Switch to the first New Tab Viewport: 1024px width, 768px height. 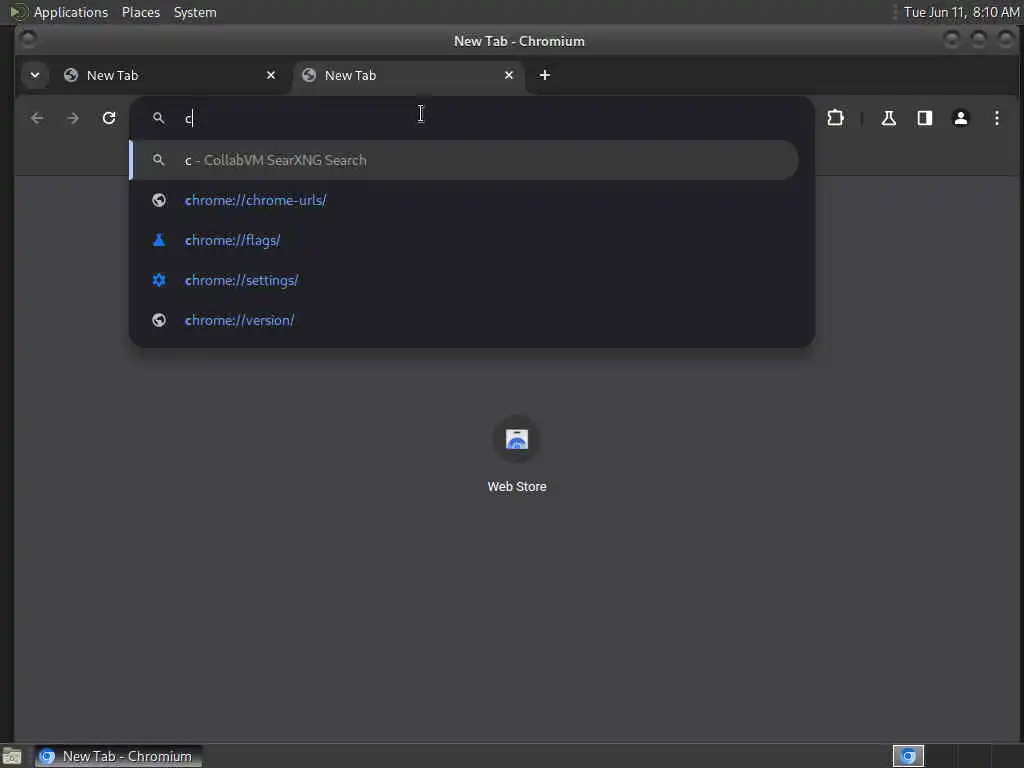(x=170, y=75)
